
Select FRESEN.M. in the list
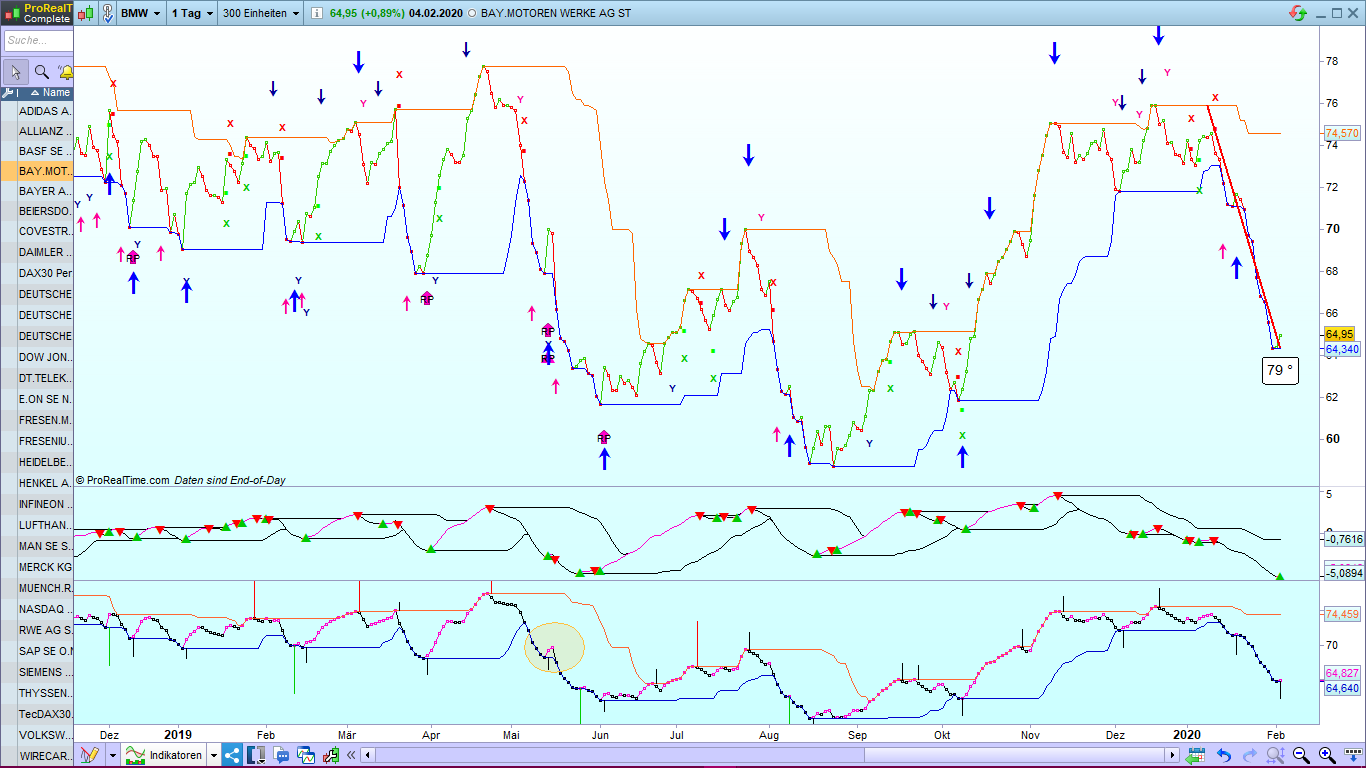pyautogui.click(x=45, y=420)
